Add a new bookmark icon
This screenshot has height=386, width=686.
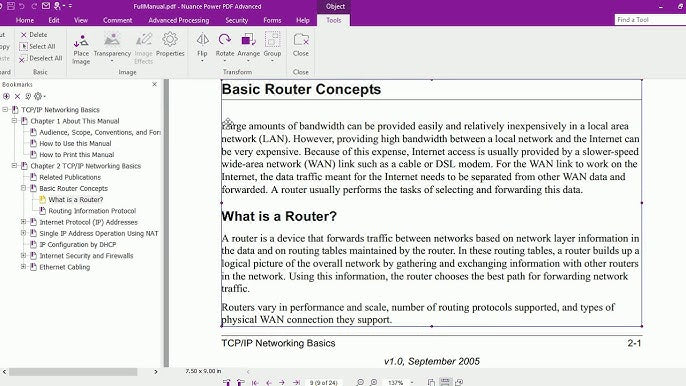pyautogui.click(x=6, y=96)
